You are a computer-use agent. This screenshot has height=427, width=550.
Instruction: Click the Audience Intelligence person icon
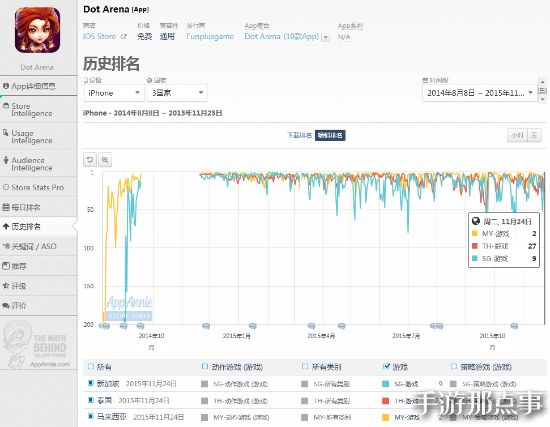[x=6, y=160]
